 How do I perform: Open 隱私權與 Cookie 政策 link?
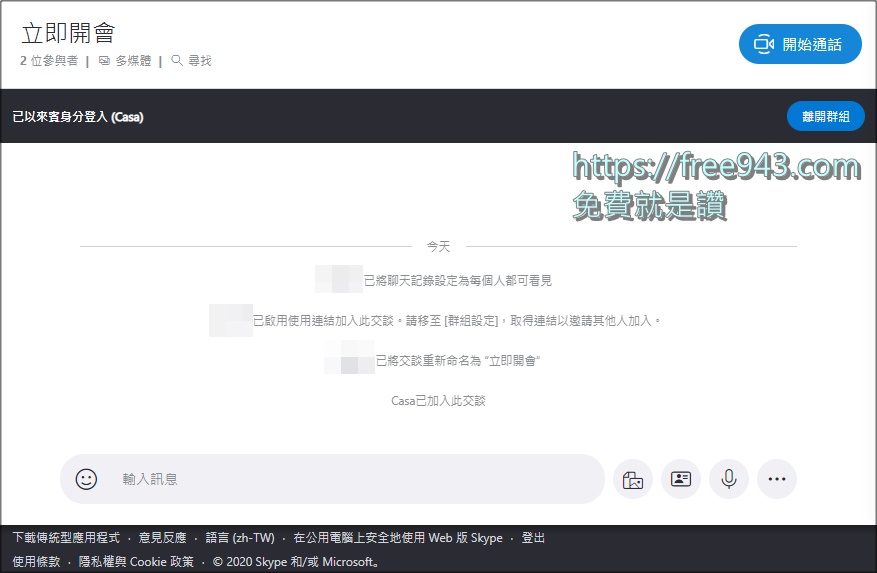(136, 561)
